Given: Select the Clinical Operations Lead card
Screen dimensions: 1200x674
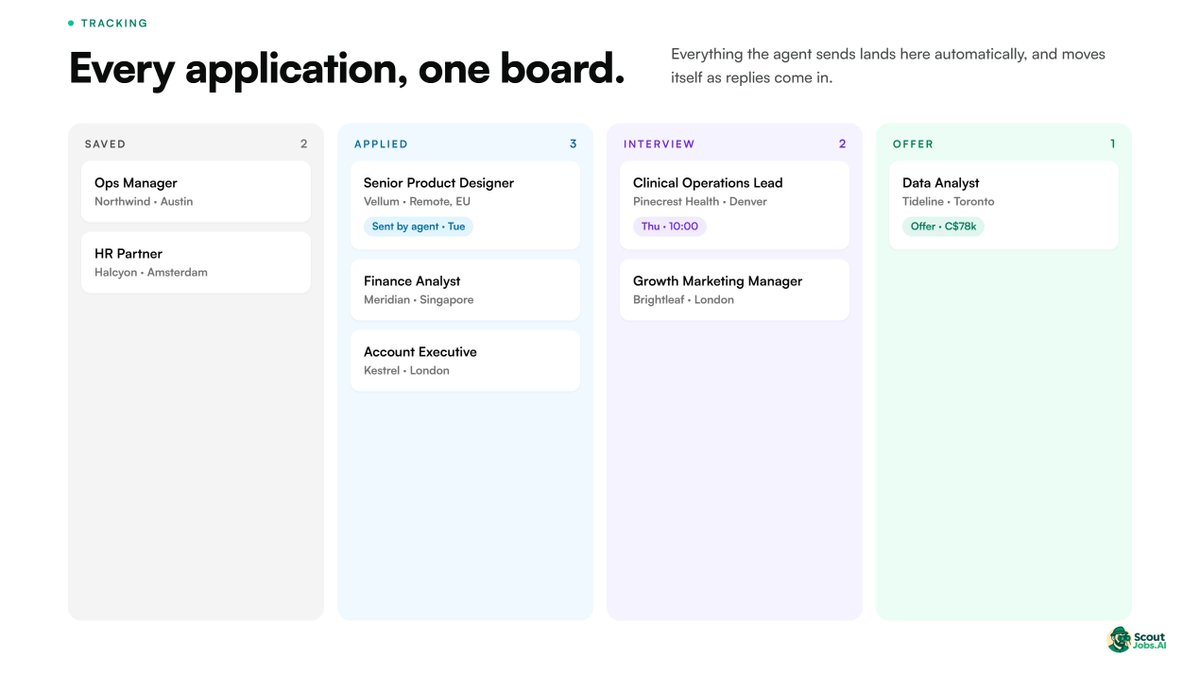Looking at the screenshot, I should [x=734, y=206].
